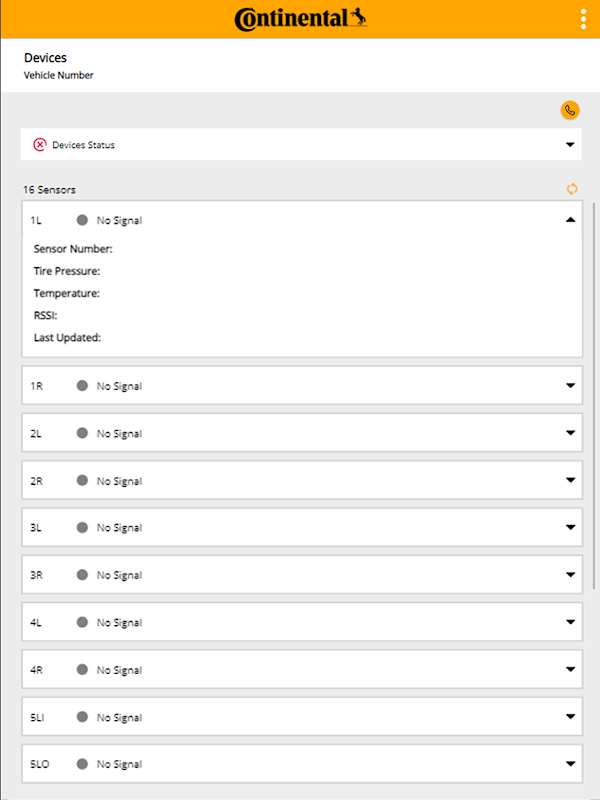Select the 3L sensor row label

[x=37, y=528]
